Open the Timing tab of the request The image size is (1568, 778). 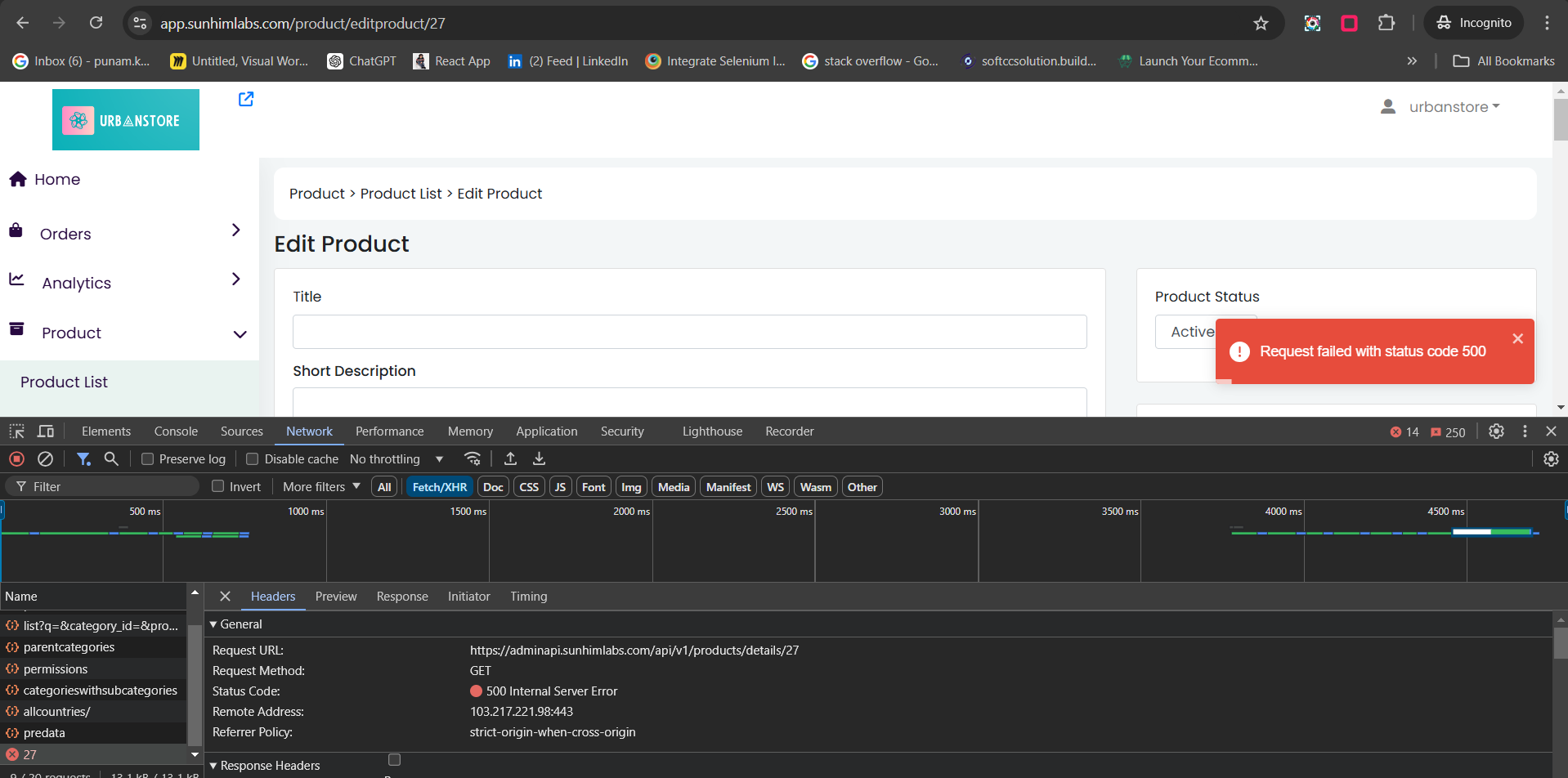coord(529,597)
